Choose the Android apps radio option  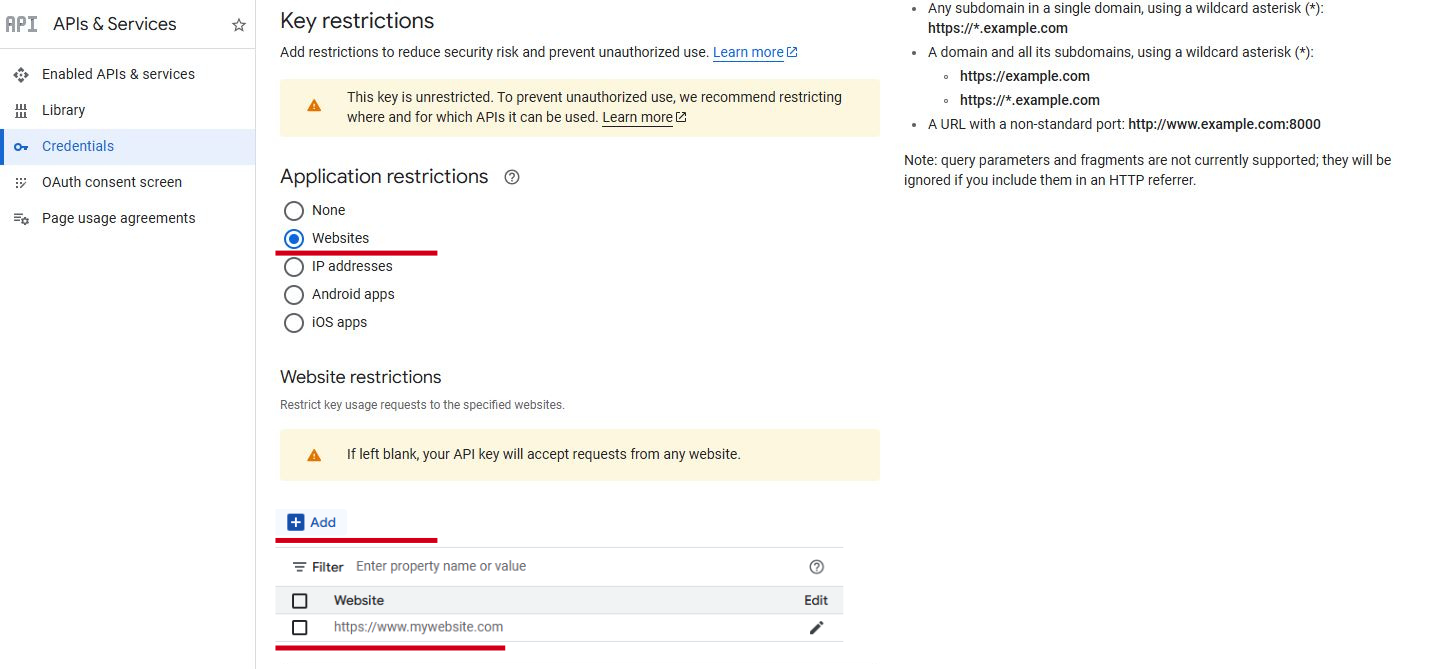(x=294, y=295)
